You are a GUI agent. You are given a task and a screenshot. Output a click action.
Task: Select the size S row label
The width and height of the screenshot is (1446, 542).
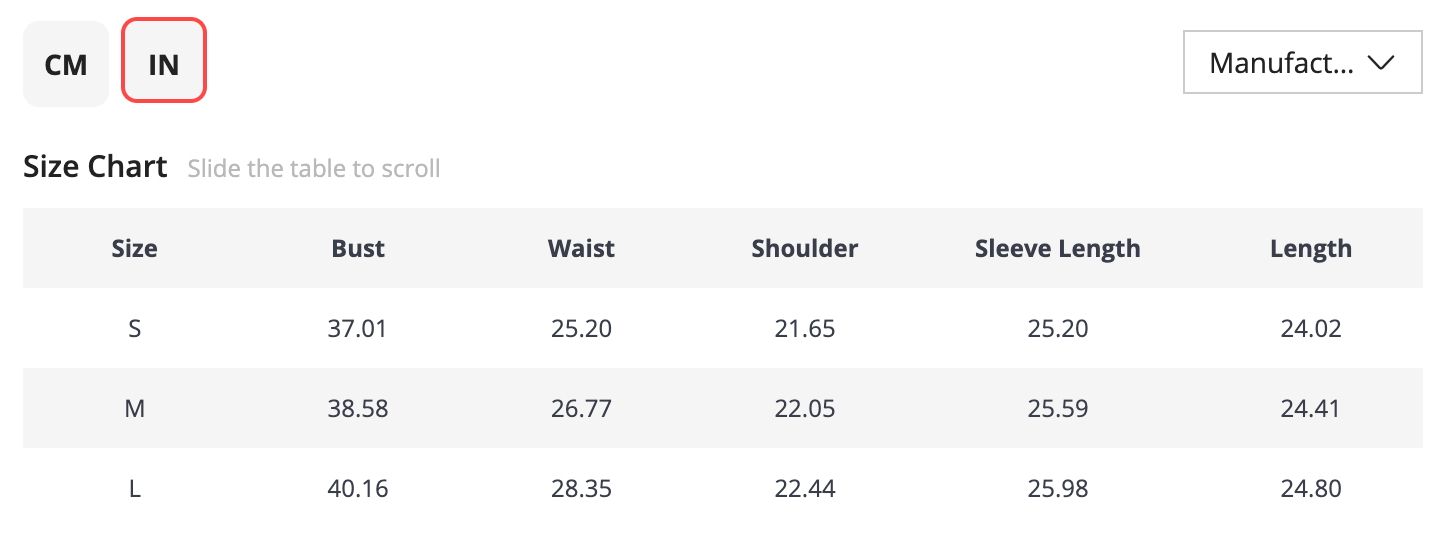[134, 328]
